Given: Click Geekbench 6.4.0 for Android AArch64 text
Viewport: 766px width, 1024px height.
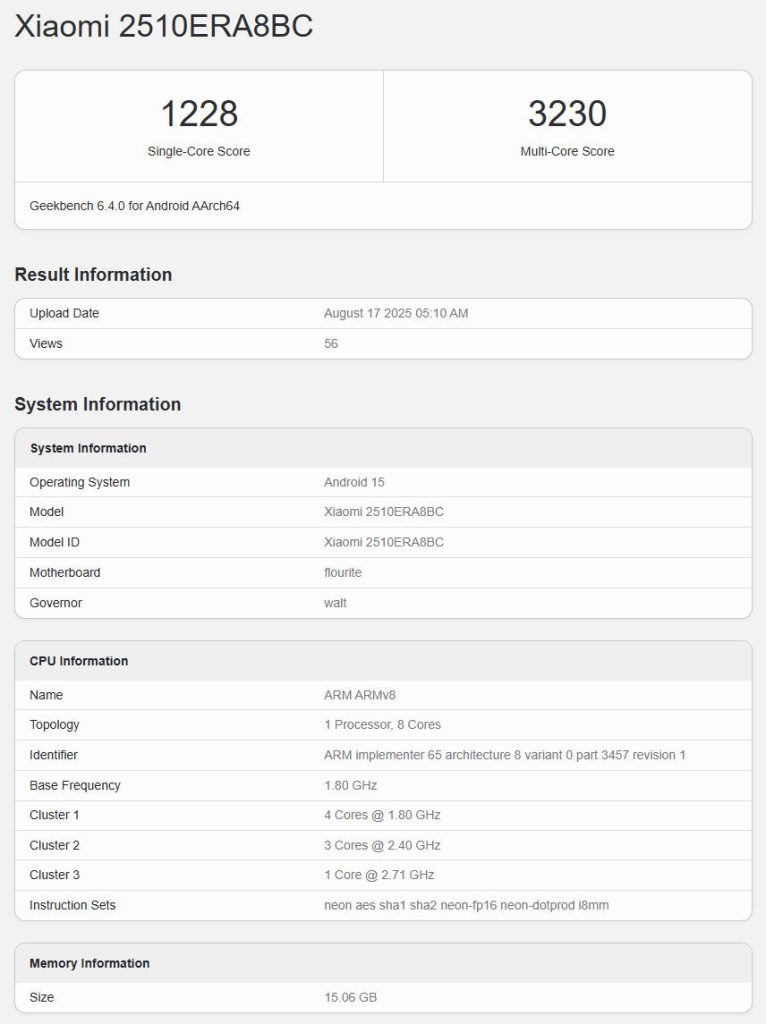Looking at the screenshot, I should [x=135, y=206].
